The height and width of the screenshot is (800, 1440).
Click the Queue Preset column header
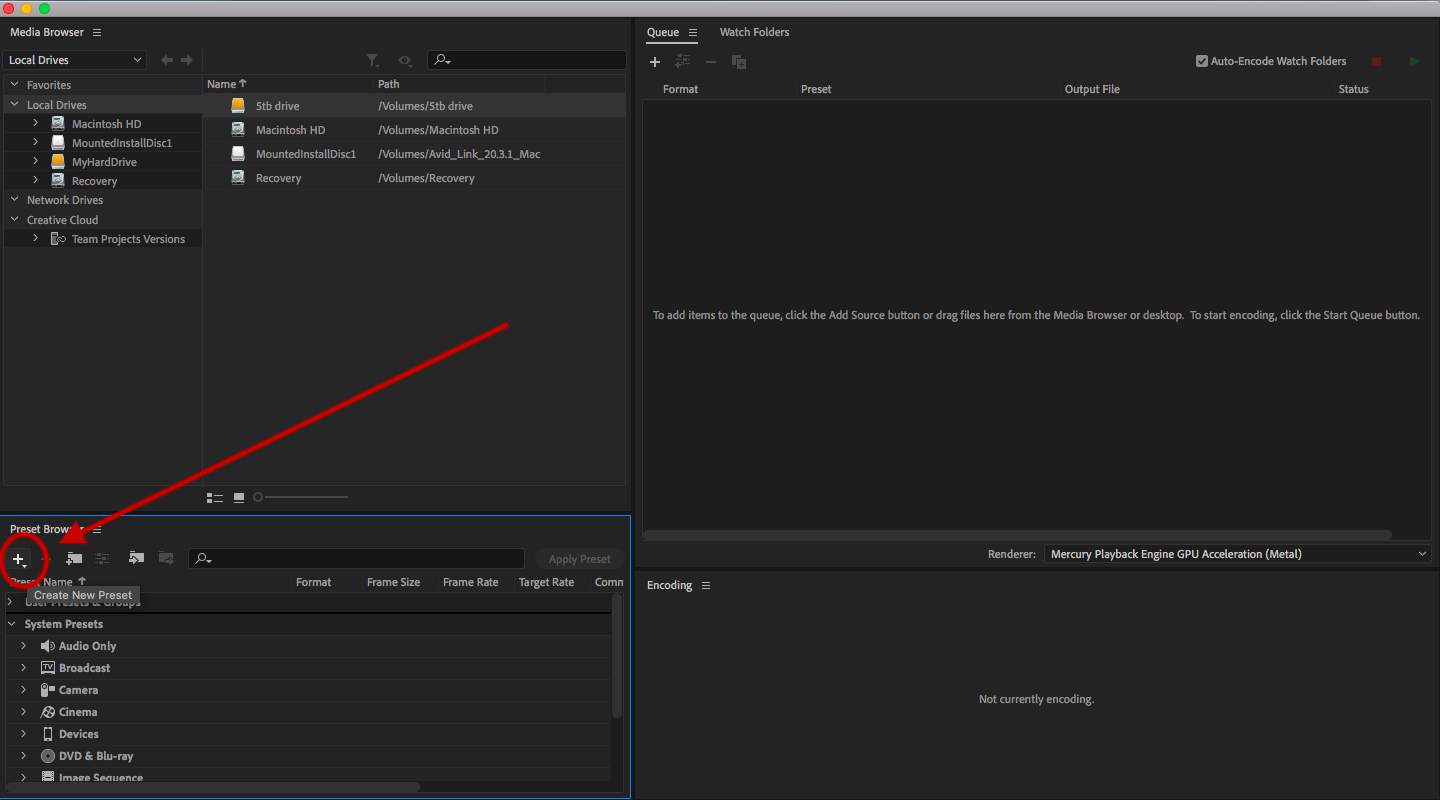click(x=816, y=89)
